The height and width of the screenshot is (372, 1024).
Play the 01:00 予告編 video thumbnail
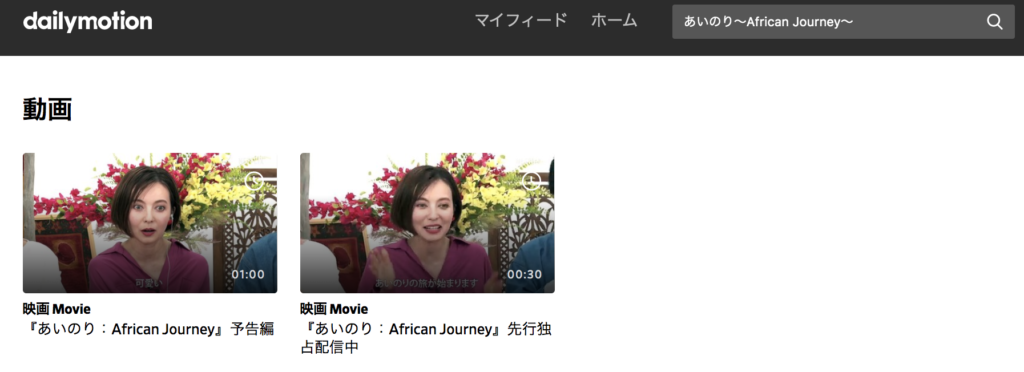coord(150,223)
